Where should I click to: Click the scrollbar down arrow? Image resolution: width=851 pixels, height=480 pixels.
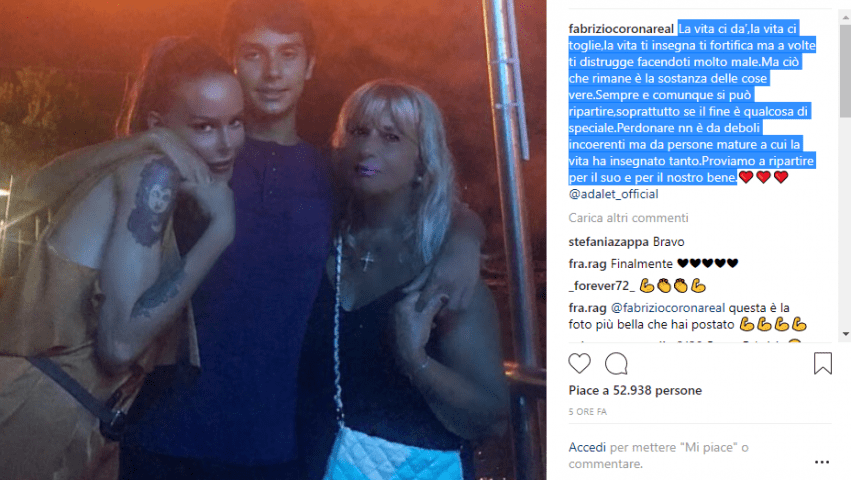coord(845,334)
